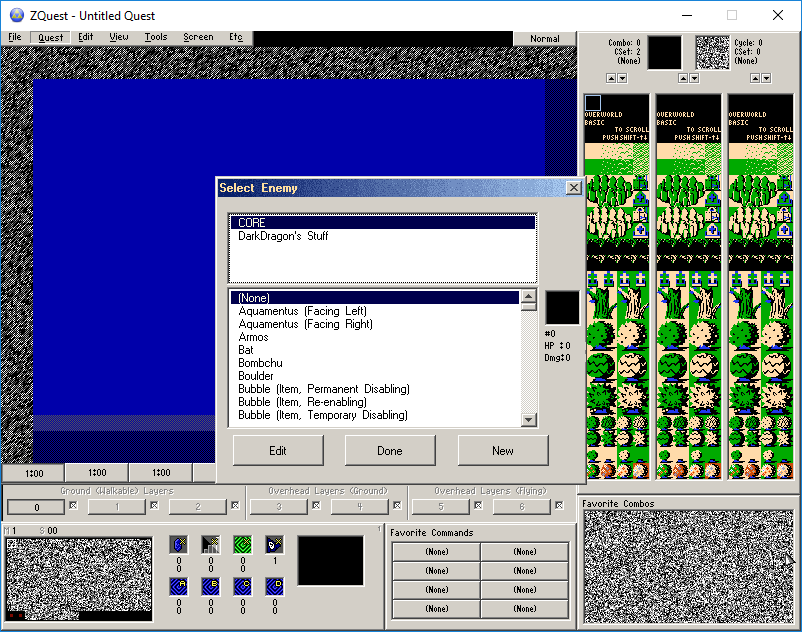This screenshot has height=632, width=802.
Task: Click the up arrow under the Cycle info
Action: pyautogui.click(x=755, y=78)
